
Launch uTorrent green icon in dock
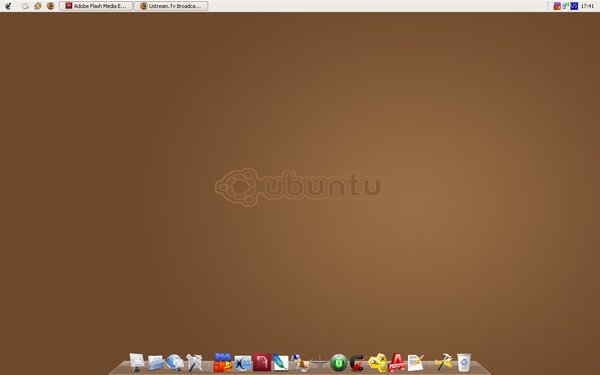(339, 363)
